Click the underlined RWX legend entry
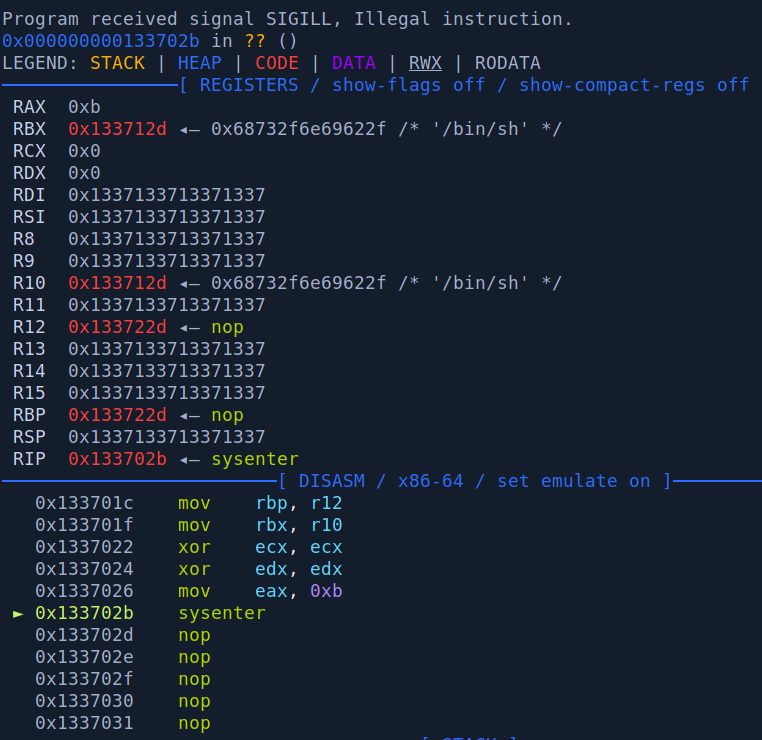The height and width of the screenshot is (740, 762). 425,63
